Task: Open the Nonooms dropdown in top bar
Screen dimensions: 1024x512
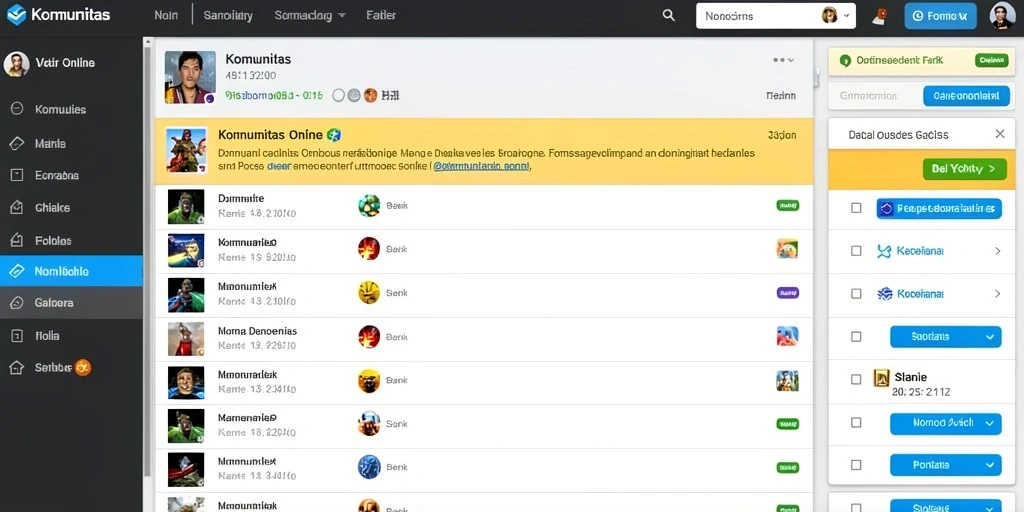Action: click(776, 16)
